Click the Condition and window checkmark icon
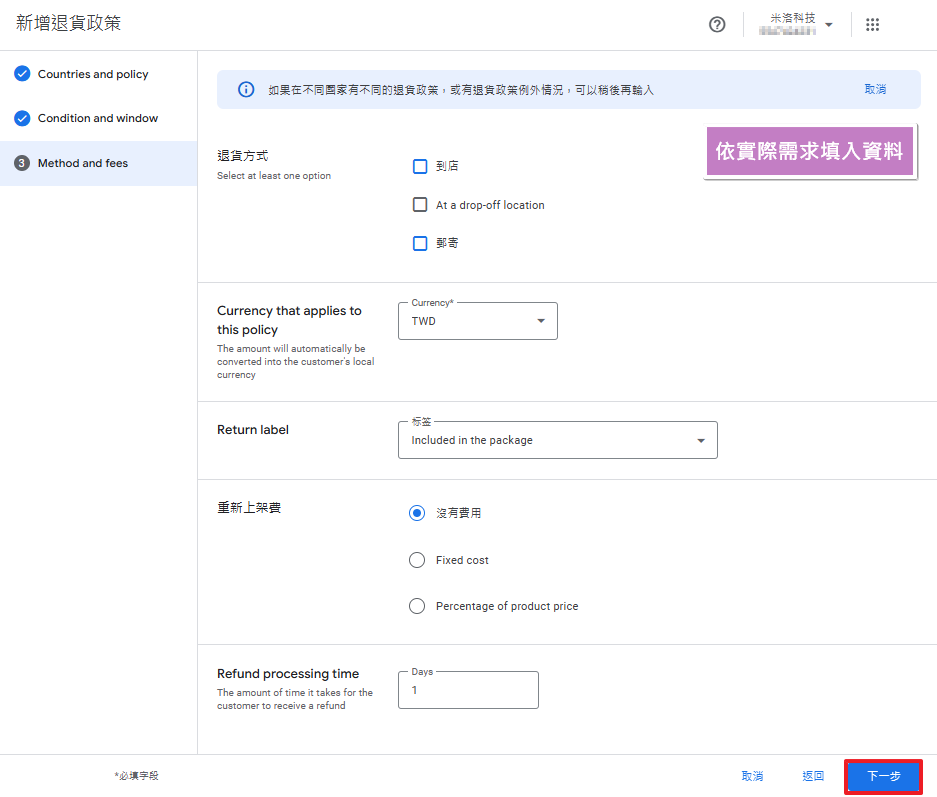Image resolution: width=937 pixels, height=797 pixels. 22,118
